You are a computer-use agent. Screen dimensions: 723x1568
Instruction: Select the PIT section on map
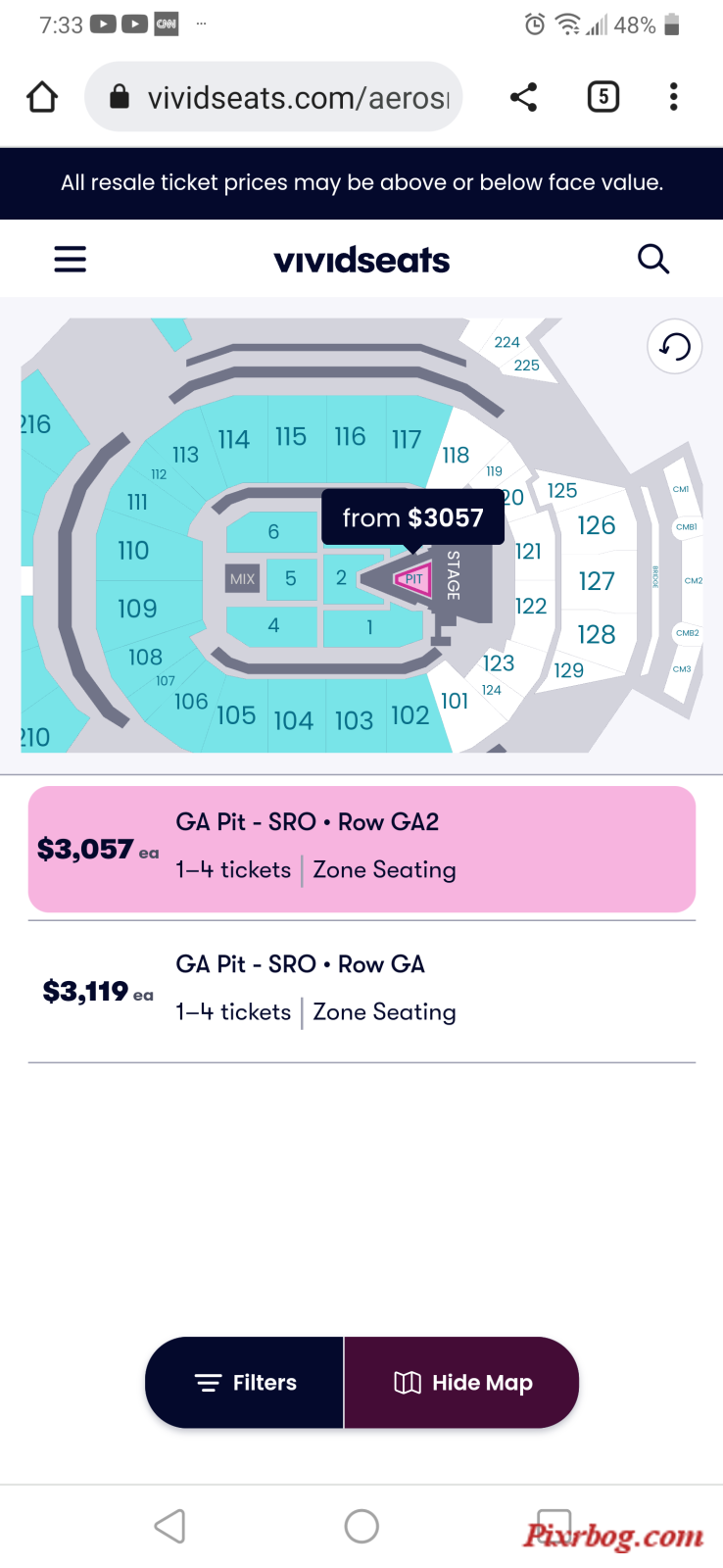[413, 579]
